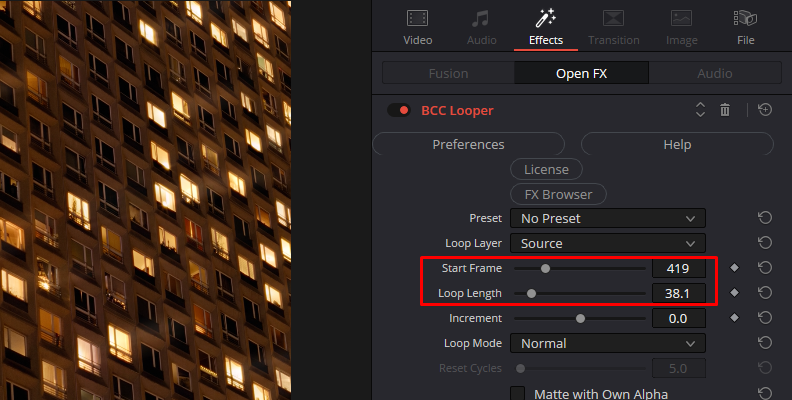Reset Start Frame to default
This screenshot has height=400, width=792.
[x=765, y=268]
